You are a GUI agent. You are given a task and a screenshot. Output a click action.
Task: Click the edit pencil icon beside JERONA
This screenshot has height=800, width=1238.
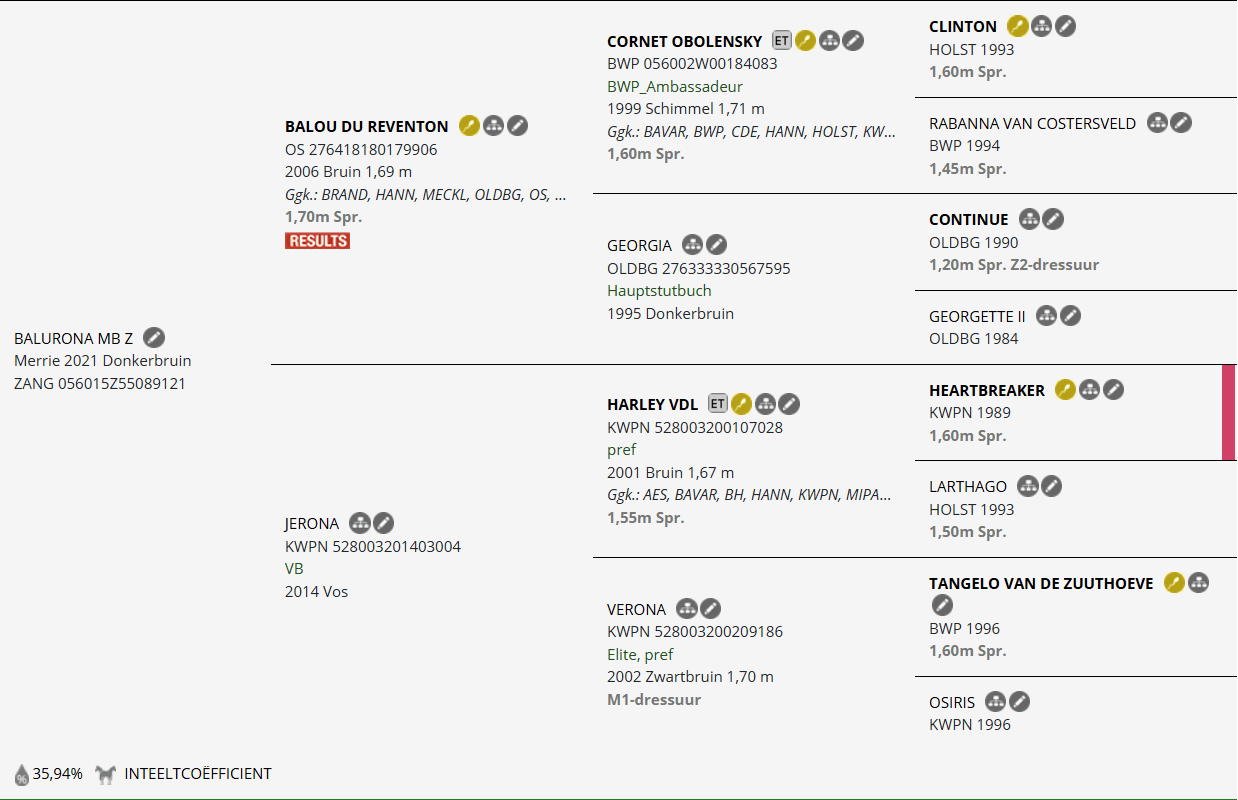tap(383, 523)
